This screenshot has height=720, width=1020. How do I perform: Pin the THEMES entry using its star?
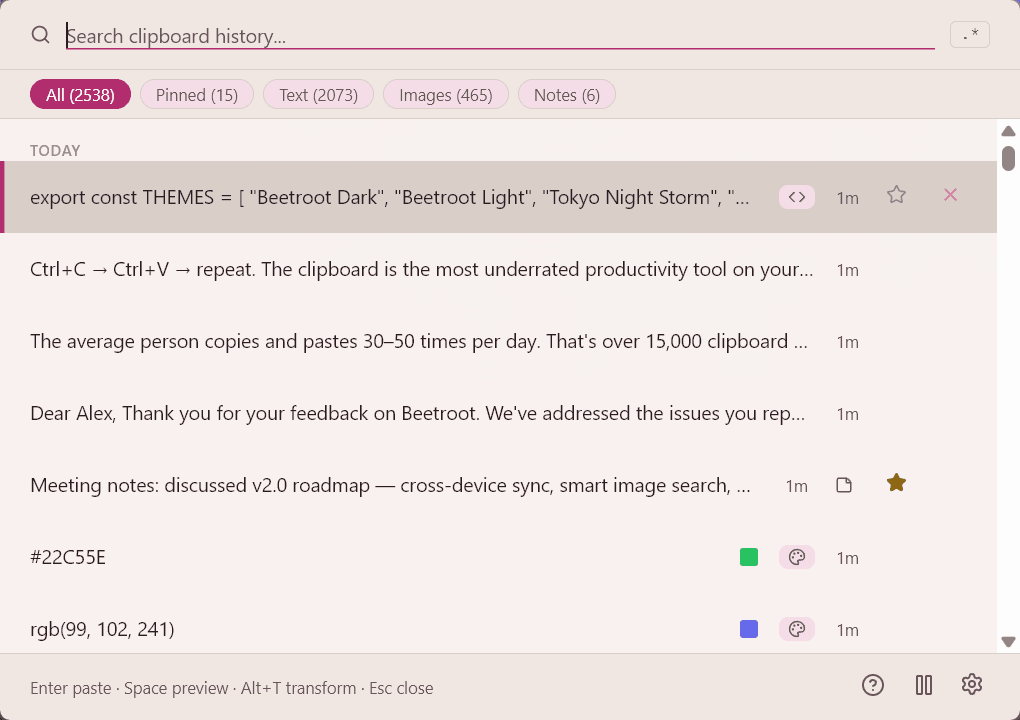point(896,196)
